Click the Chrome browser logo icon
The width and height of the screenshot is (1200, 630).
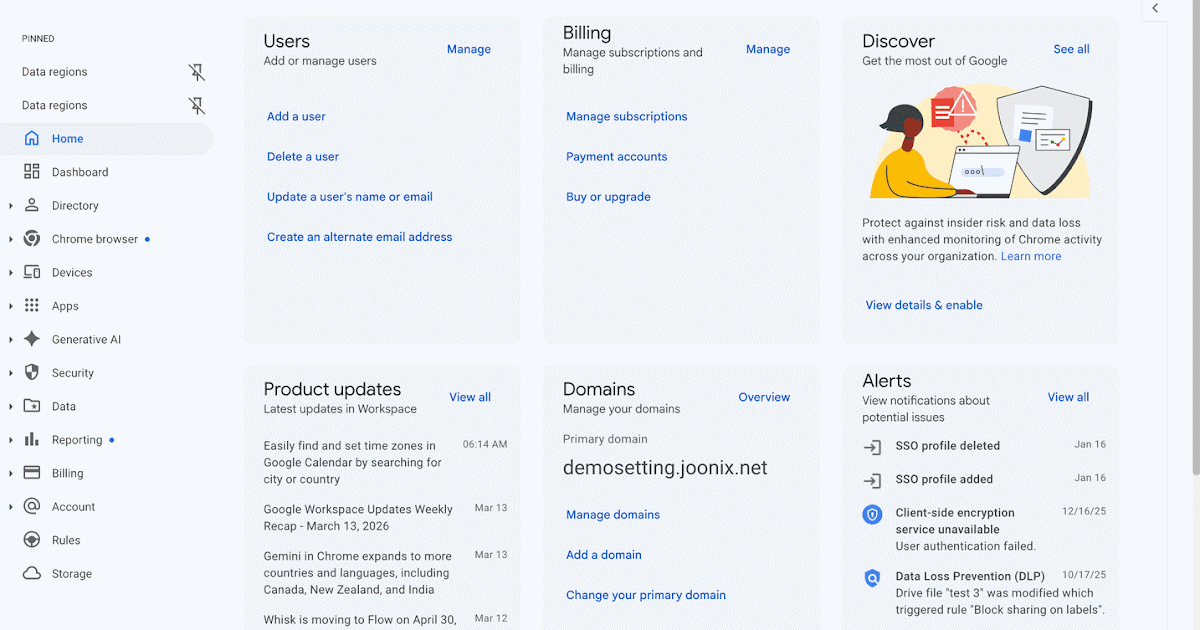pos(32,239)
